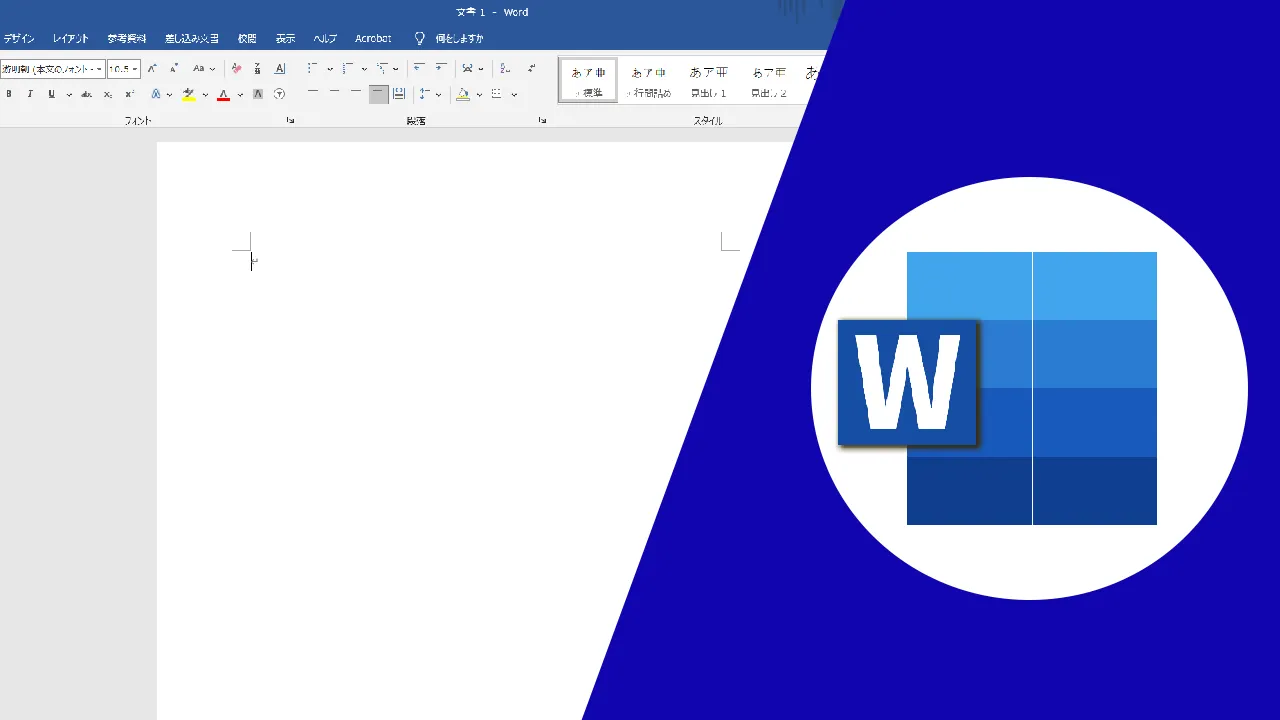Viewport: 1280px width, 720px height.
Task: Click the subscript button
Action: pyautogui.click(x=108, y=94)
